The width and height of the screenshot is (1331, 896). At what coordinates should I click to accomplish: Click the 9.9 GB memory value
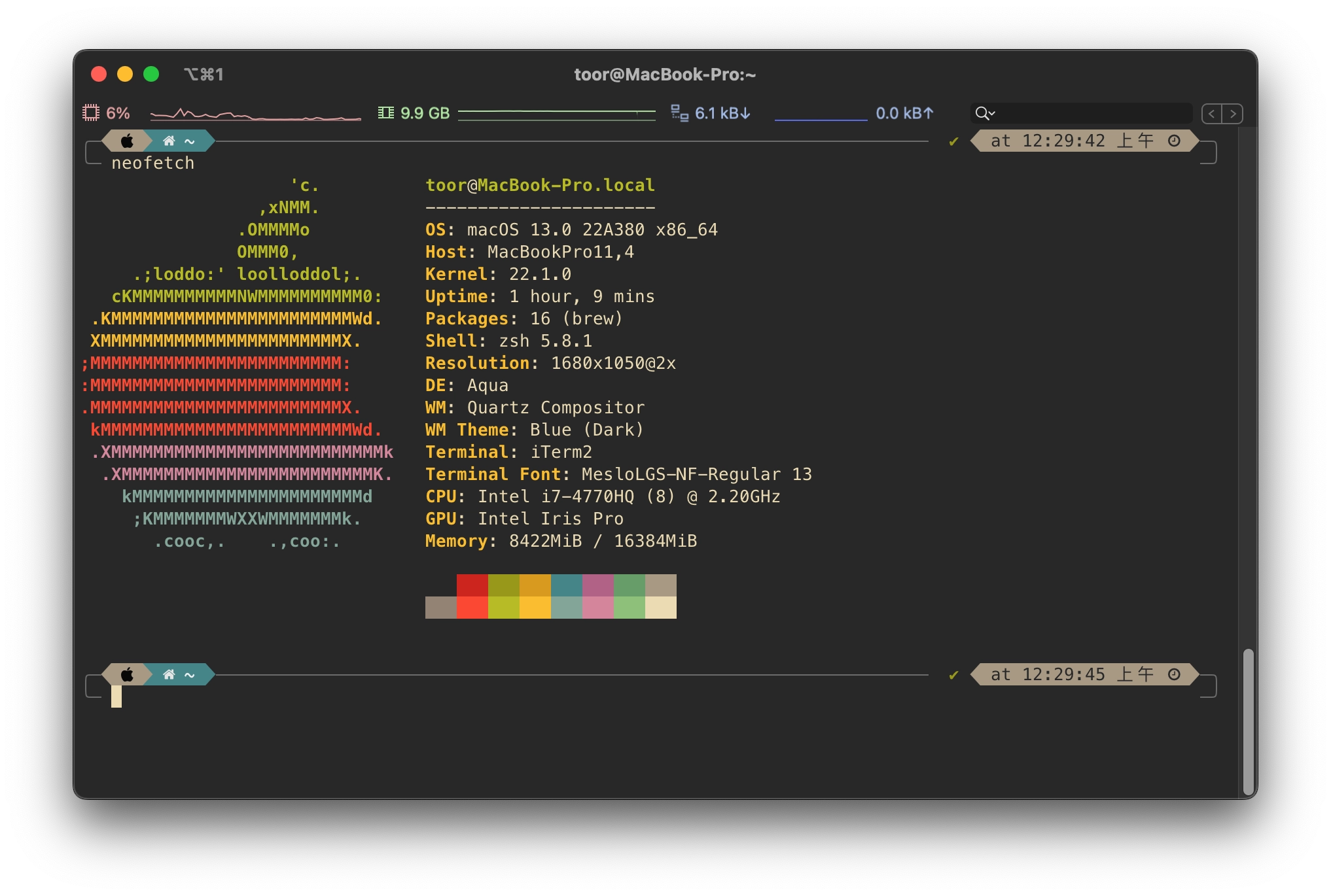pyautogui.click(x=425, y=113)
